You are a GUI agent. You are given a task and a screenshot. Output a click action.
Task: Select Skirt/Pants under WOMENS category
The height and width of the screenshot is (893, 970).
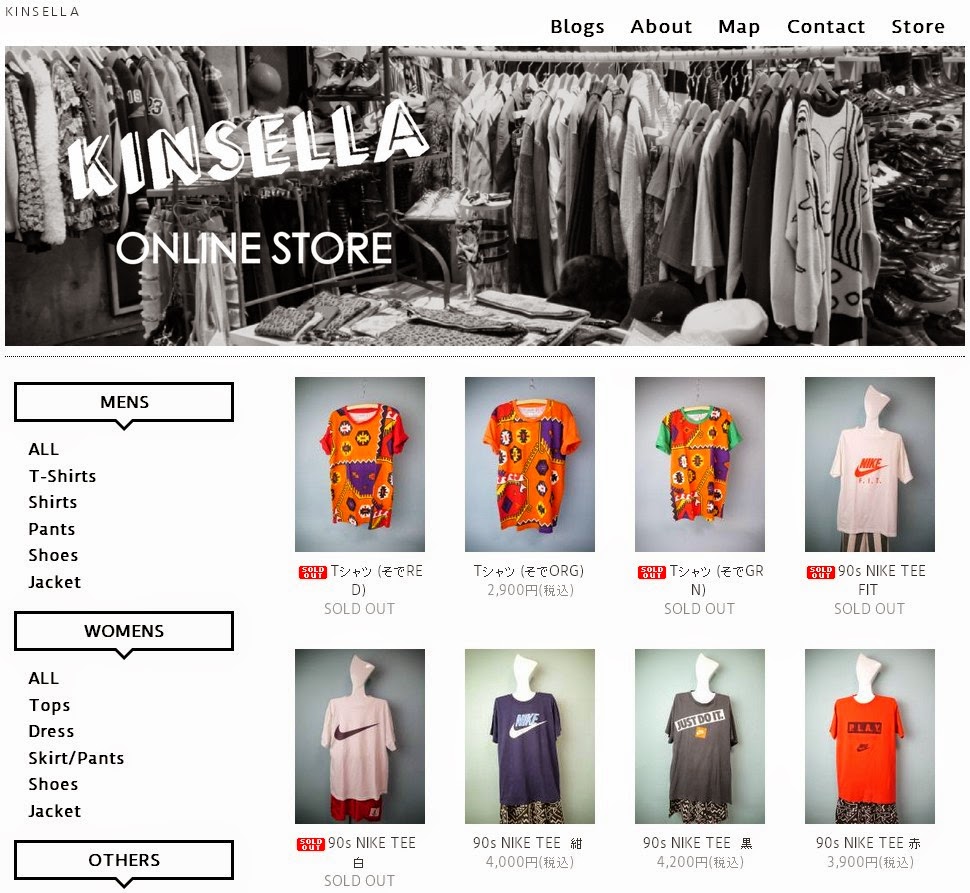pyautogui.click(x=76, y=758)
